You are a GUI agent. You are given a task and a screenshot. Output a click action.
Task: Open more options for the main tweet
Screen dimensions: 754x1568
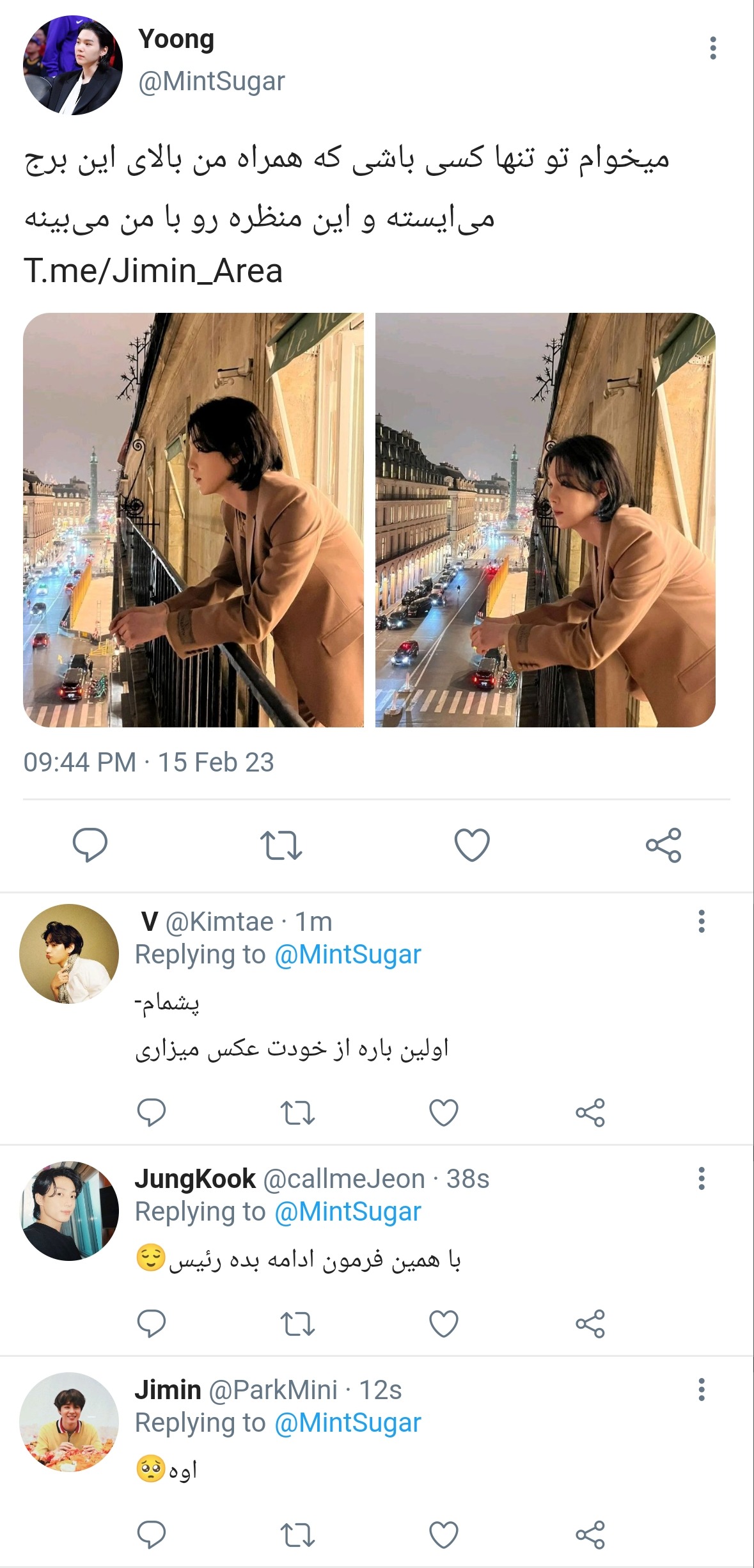pos(712,49)
